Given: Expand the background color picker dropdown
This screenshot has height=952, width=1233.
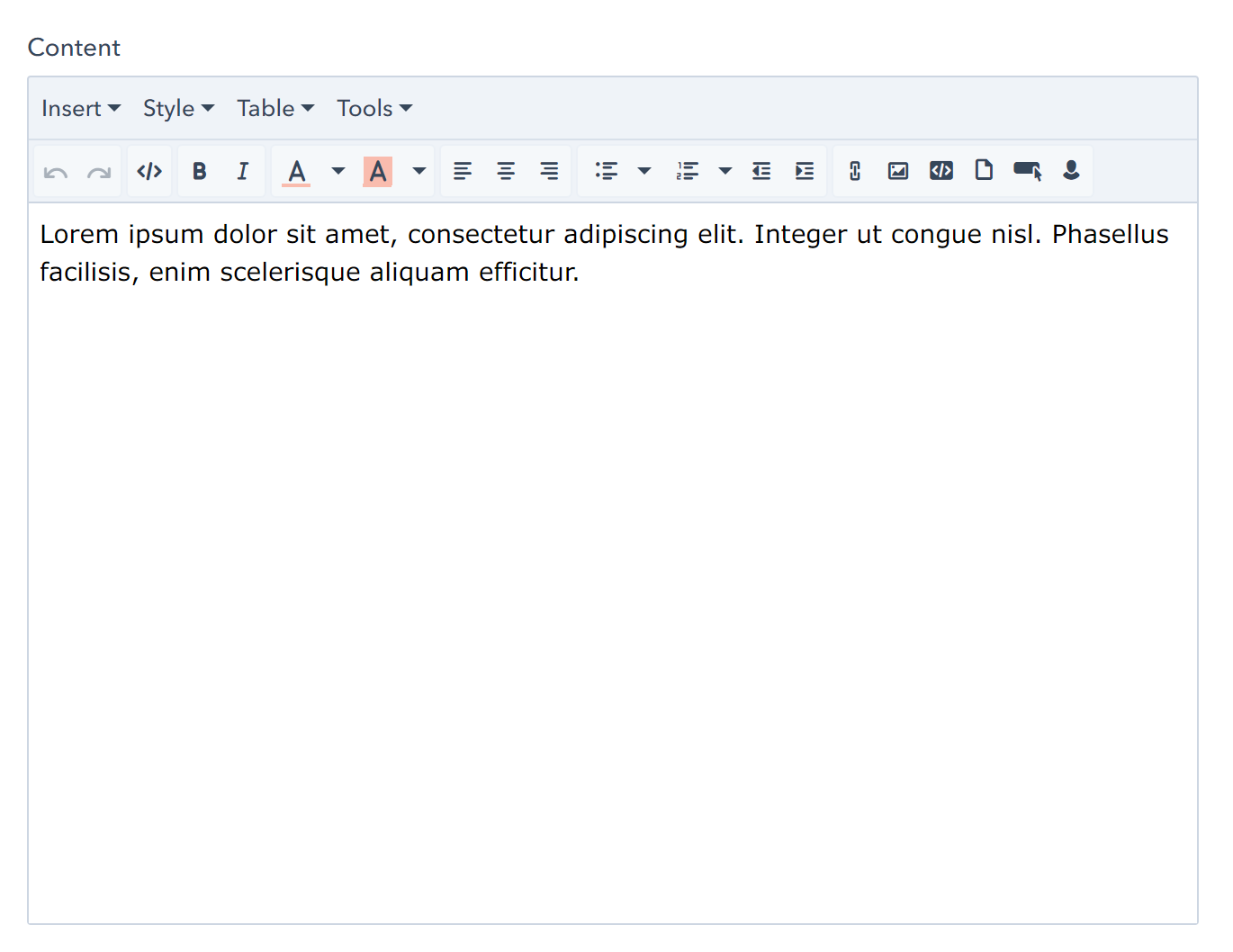Looking at the screenshot, I should (419, 171).
